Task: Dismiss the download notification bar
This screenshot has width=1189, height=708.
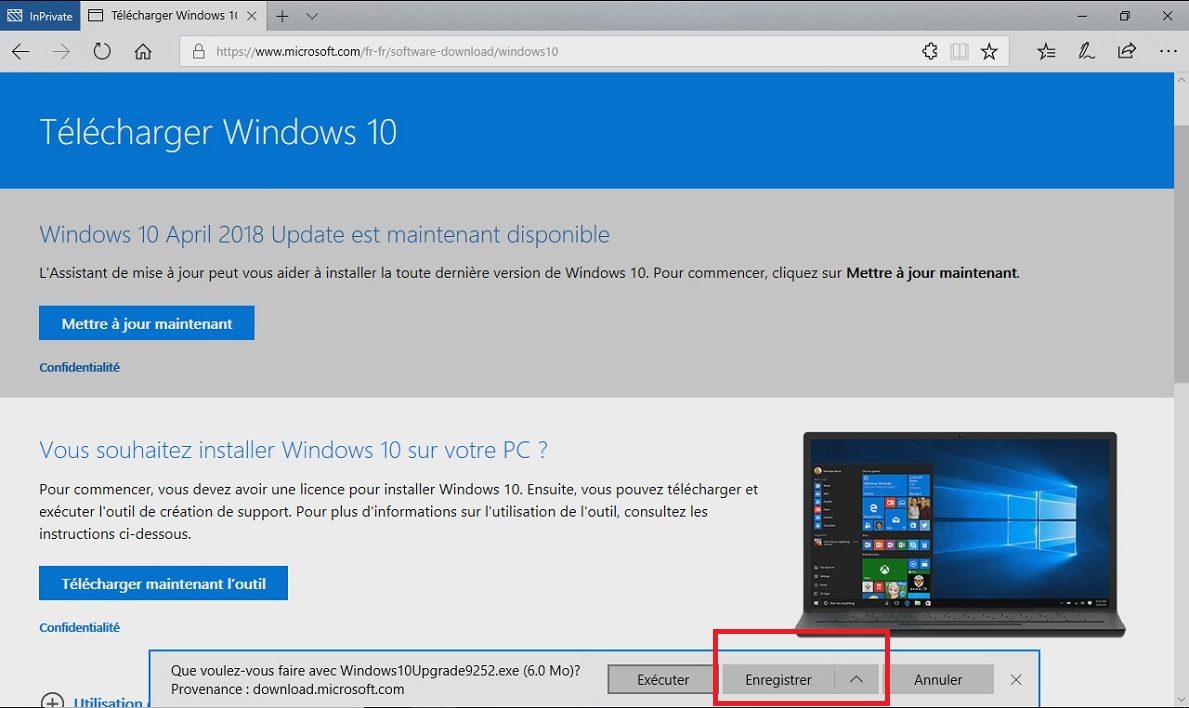Action: (1016, 680)
